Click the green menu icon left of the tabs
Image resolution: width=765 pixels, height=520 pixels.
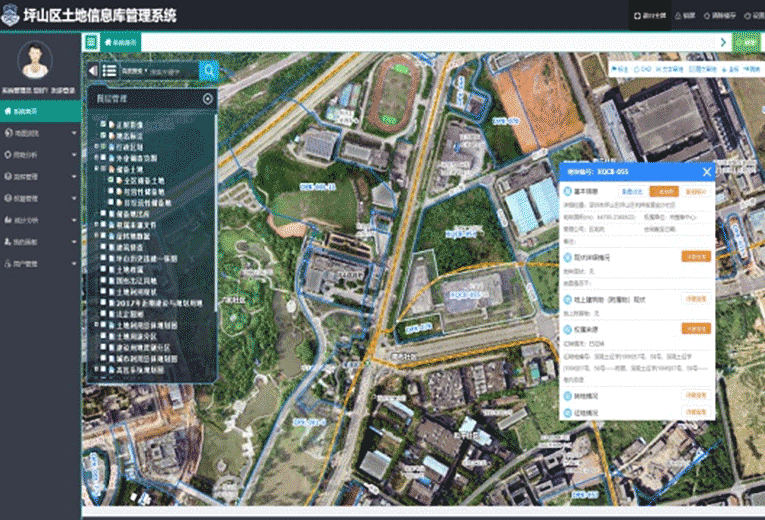pyautogui.click(x=91, y=42)
